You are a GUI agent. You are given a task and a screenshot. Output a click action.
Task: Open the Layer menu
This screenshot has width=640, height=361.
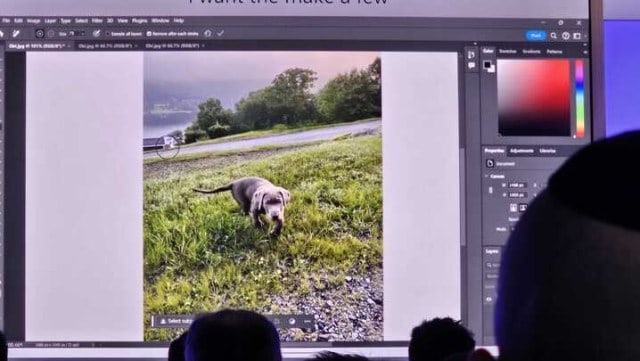pos(50,20)
